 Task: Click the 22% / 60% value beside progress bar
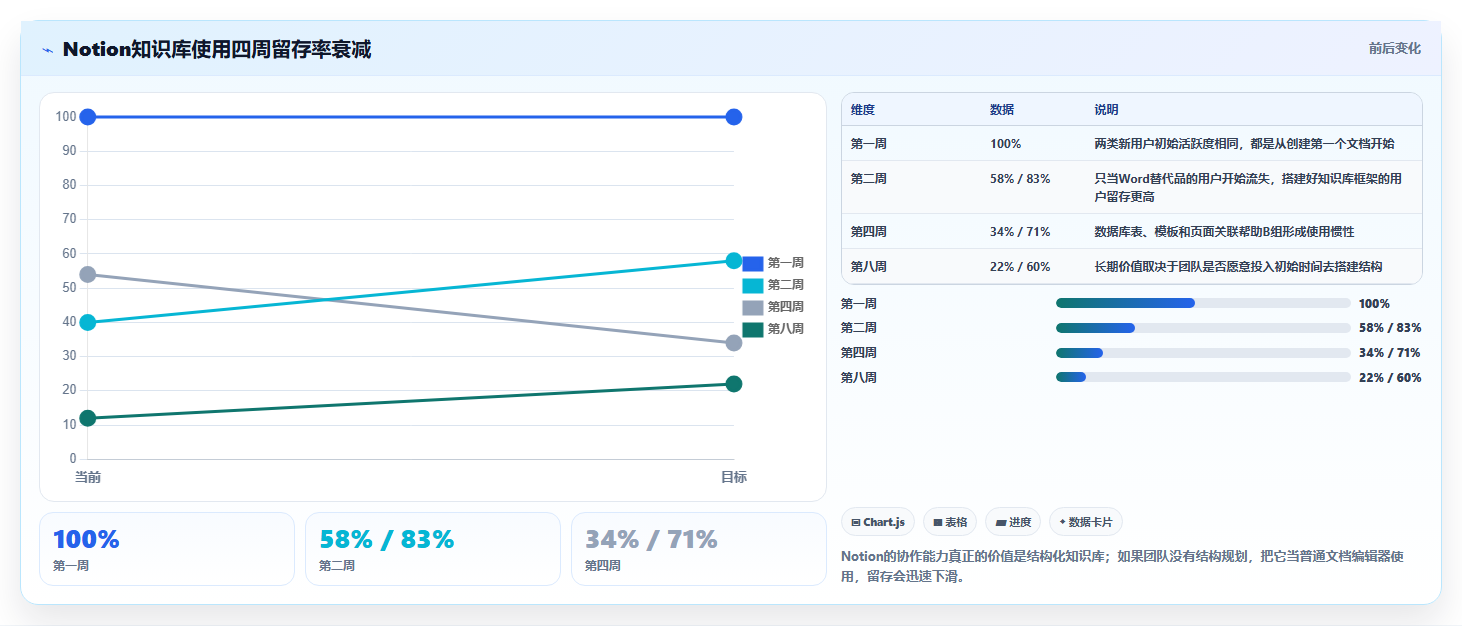click(x=1390, y=377)
